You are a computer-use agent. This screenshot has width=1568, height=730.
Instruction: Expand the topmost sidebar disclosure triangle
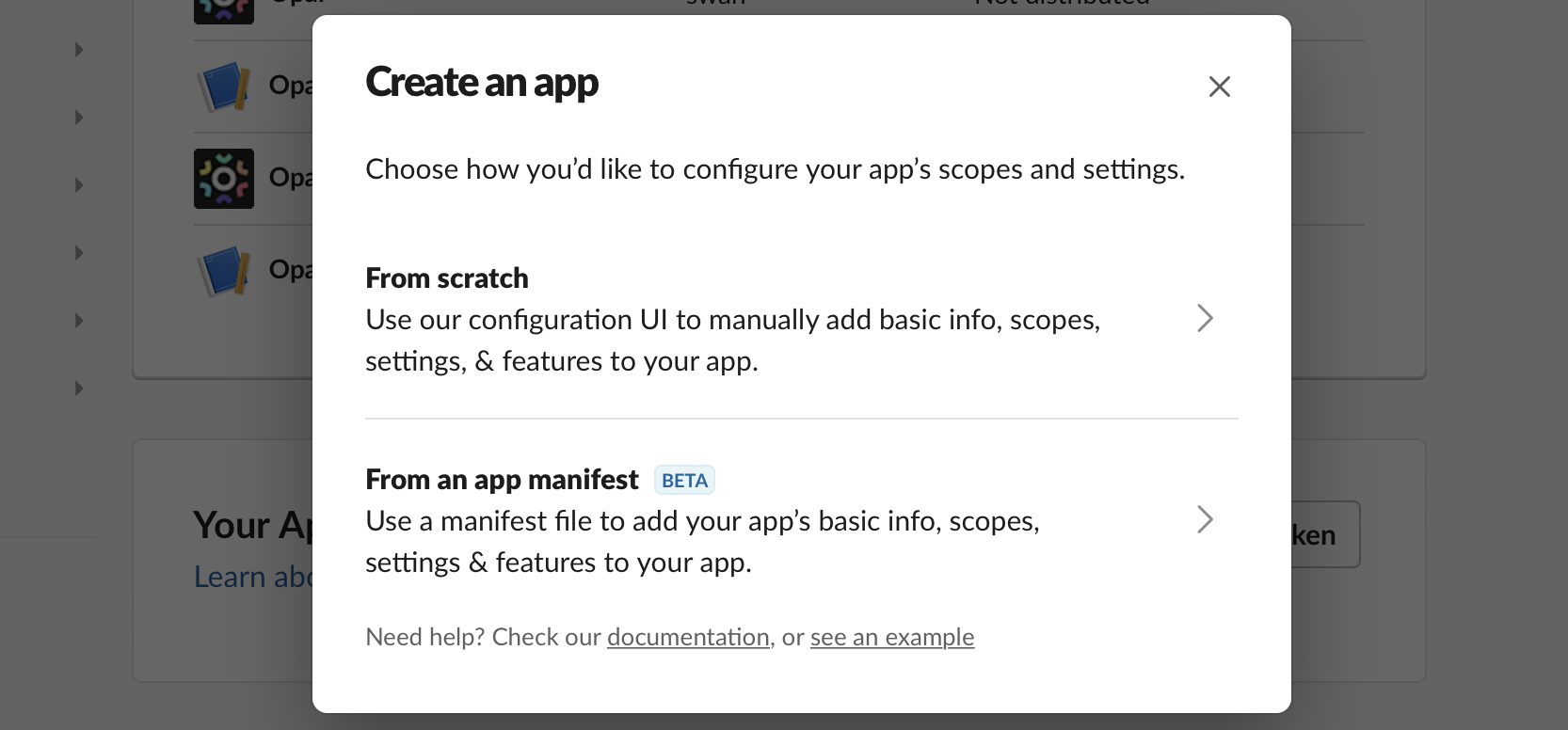click(79, 50)
